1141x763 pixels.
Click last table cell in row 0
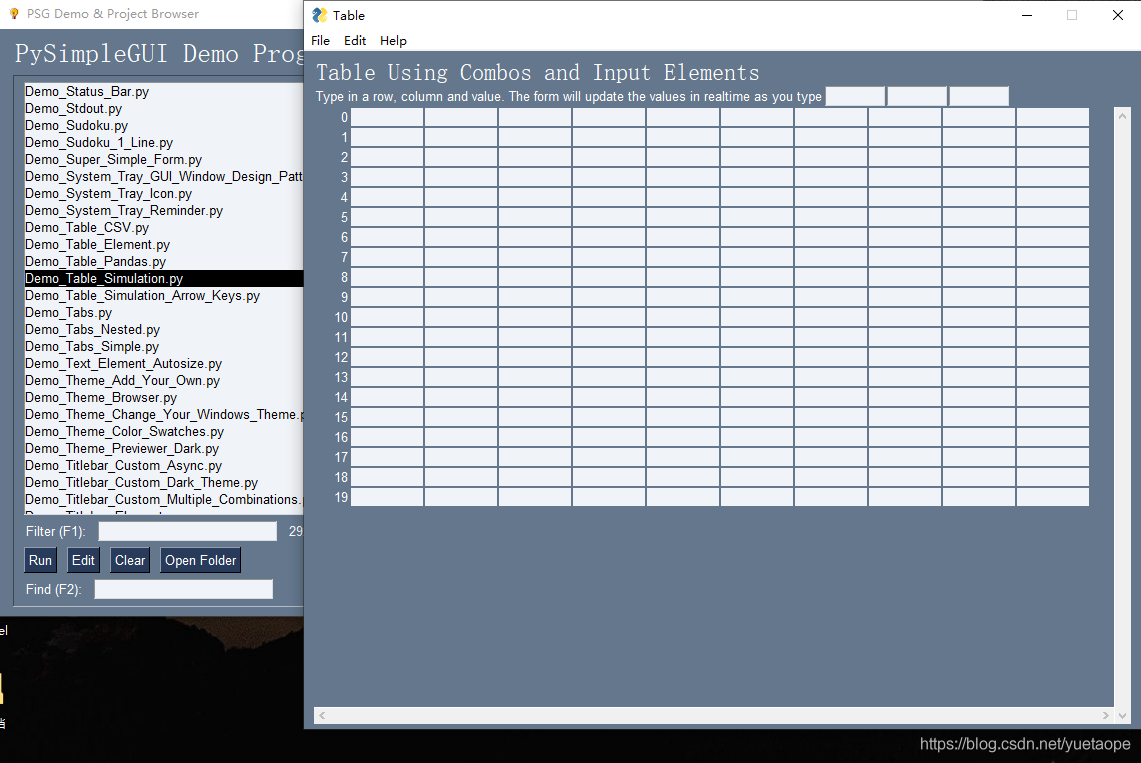coord(1052,117)
